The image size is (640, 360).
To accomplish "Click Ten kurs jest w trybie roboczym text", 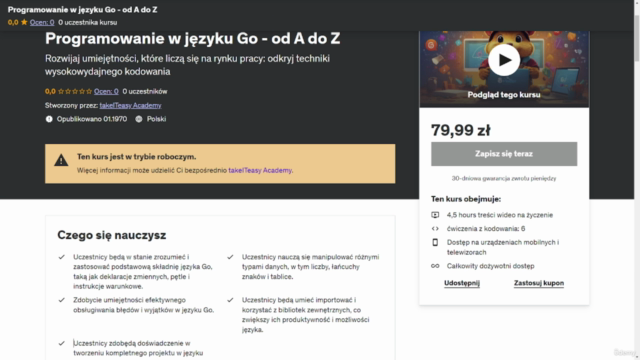I will click(x=136, y=157).
